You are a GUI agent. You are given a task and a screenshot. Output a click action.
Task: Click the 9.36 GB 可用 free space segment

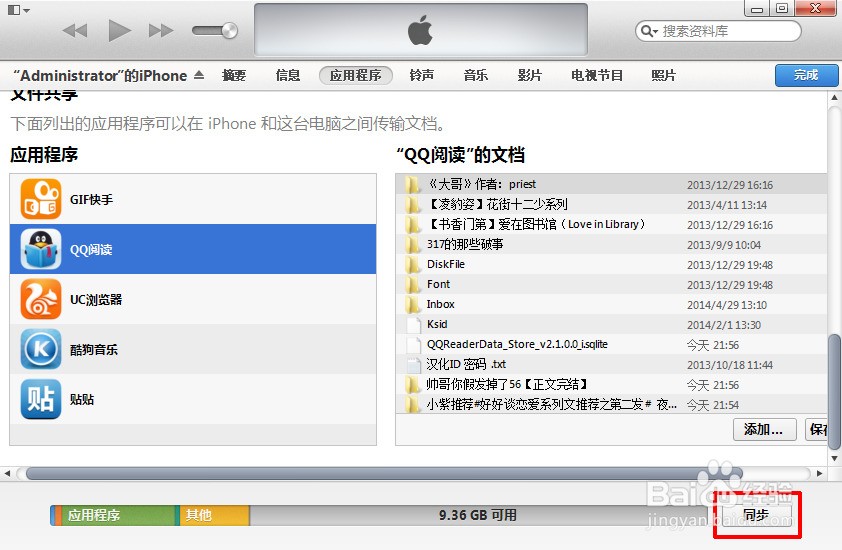[x=477, y=515]
